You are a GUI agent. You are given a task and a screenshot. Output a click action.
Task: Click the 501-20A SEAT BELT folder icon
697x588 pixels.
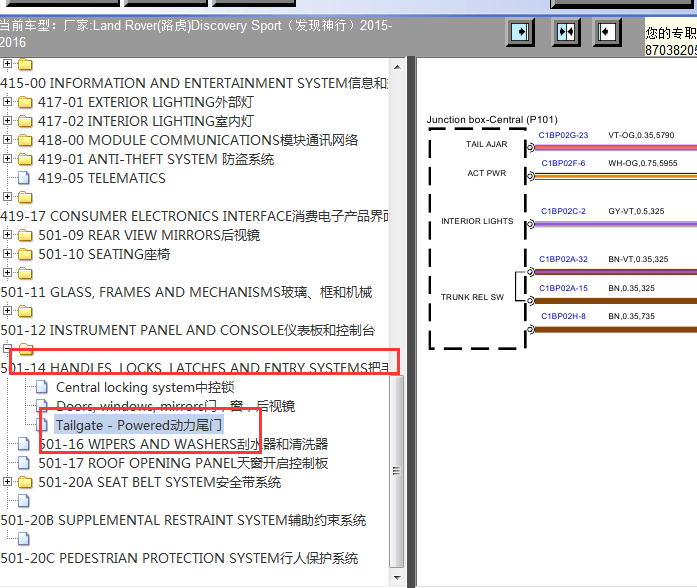pyautogui.click(x=25, y=482)
